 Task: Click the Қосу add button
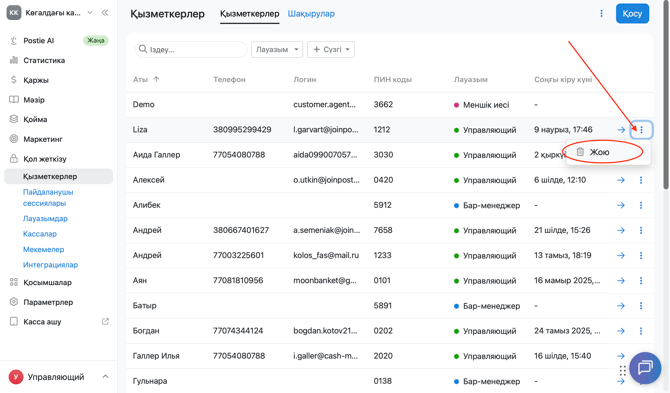pos(632,14)
